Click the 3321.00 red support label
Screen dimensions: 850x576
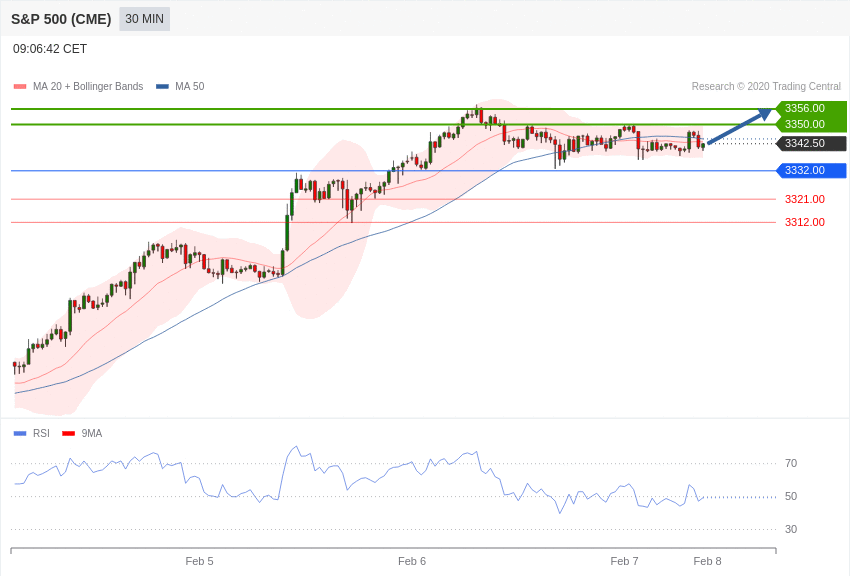804,199
